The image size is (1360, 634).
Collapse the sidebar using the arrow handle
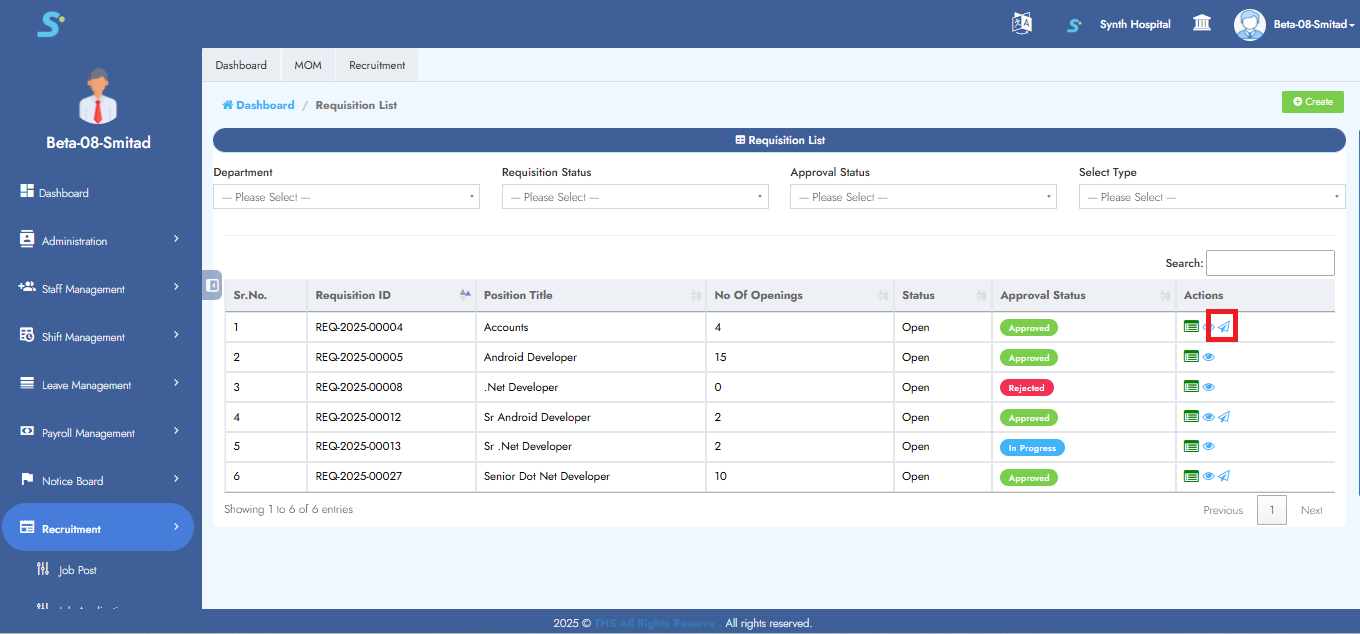212,285
